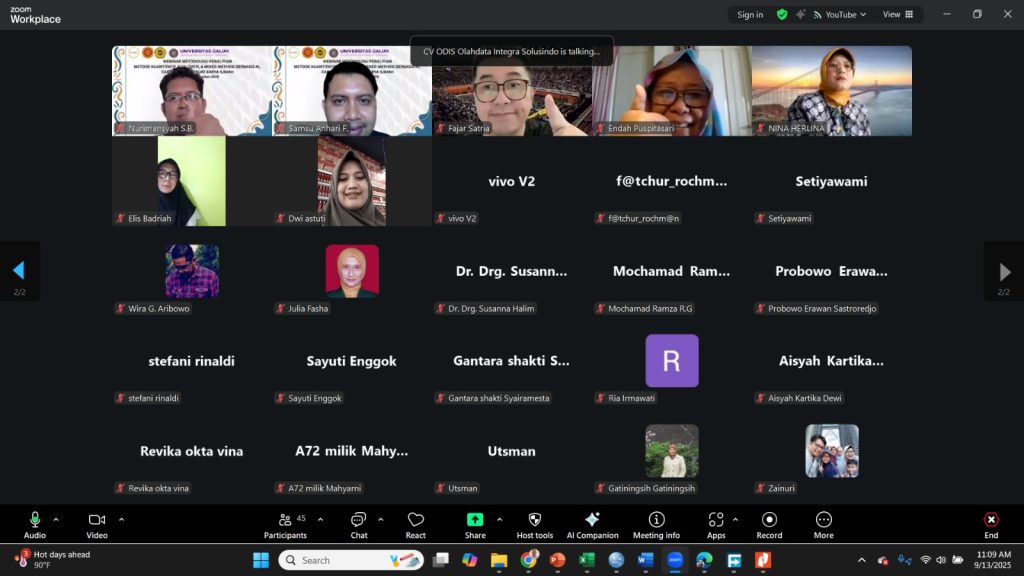Open the Chat panel
Screen dimensions: 1024x576
coord(358,524)
